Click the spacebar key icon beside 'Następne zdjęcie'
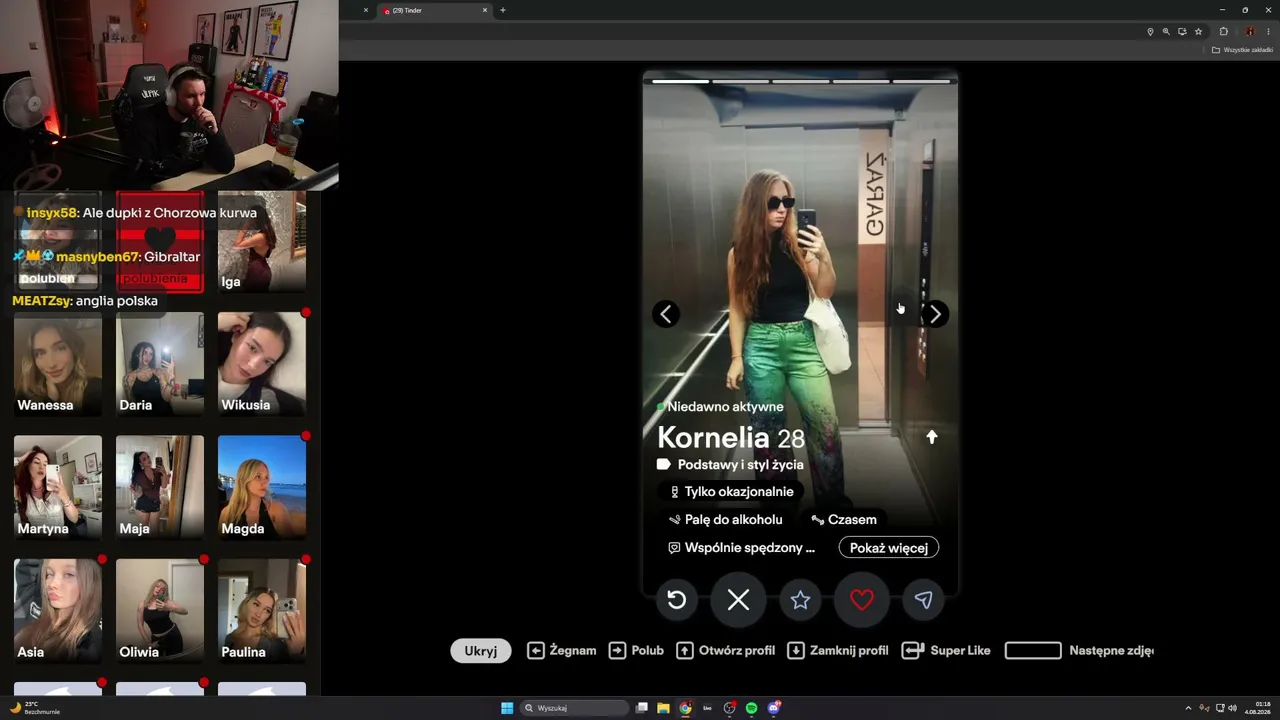This screenshot has height=720, width=1280. (1033, 650)
